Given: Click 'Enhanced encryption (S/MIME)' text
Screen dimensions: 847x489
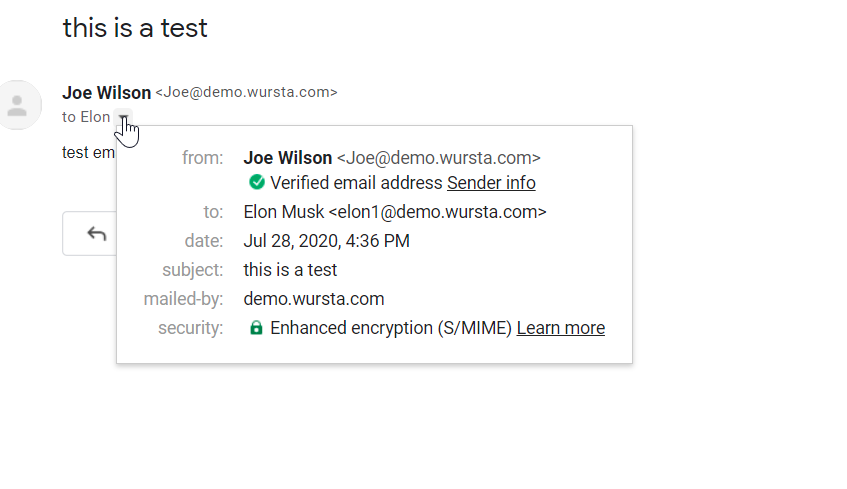Looking at the screenshot, I should pyautogui.click(x=391, y=328).
